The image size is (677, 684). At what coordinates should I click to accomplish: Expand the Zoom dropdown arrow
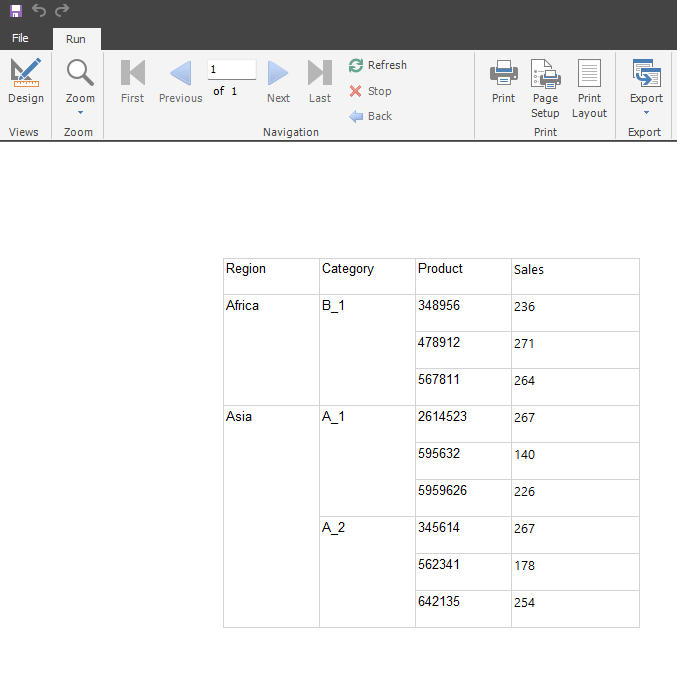pos(80,113)
